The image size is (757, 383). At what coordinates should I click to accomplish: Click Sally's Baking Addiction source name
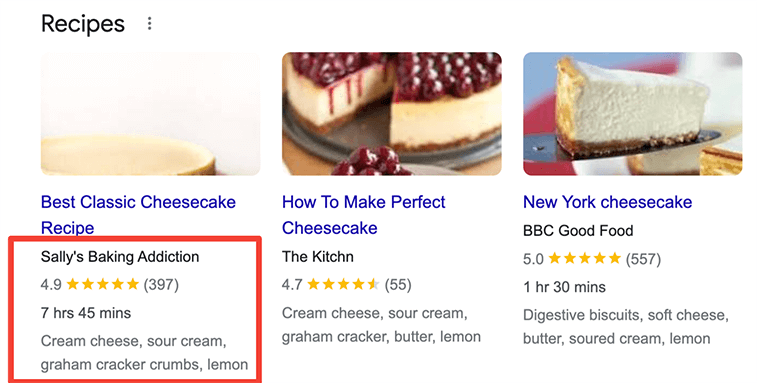[120, 256]
